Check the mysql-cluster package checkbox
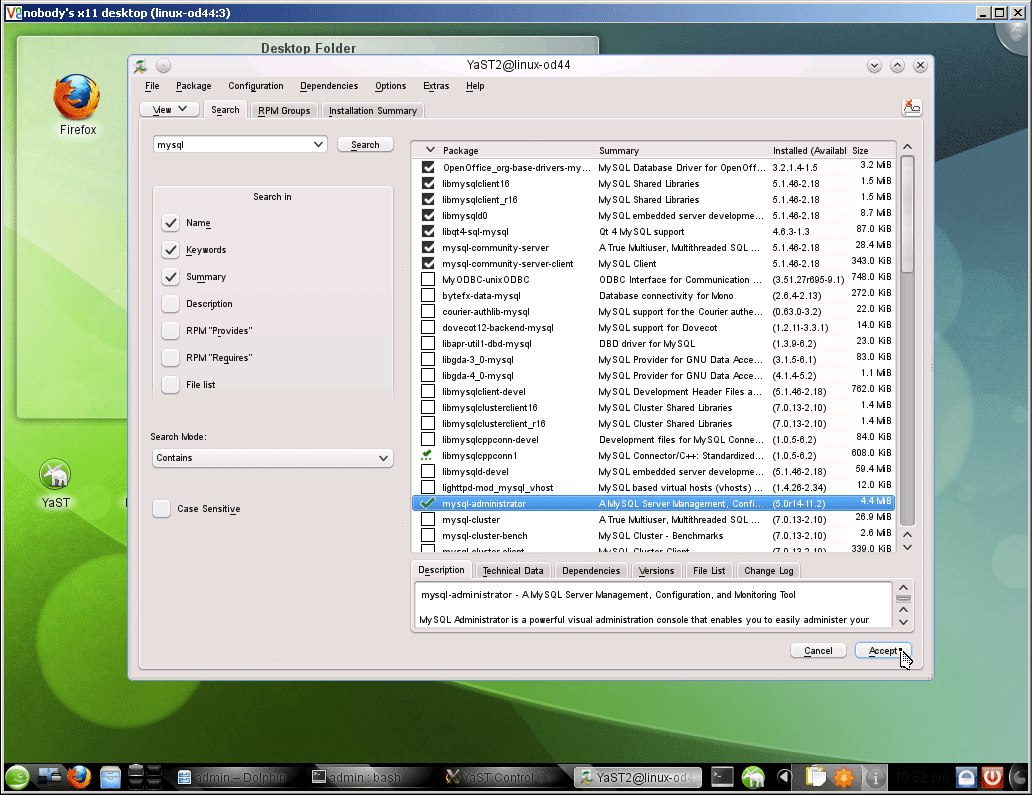This screenshot has height=795, width=1032. tap(428, 520)
